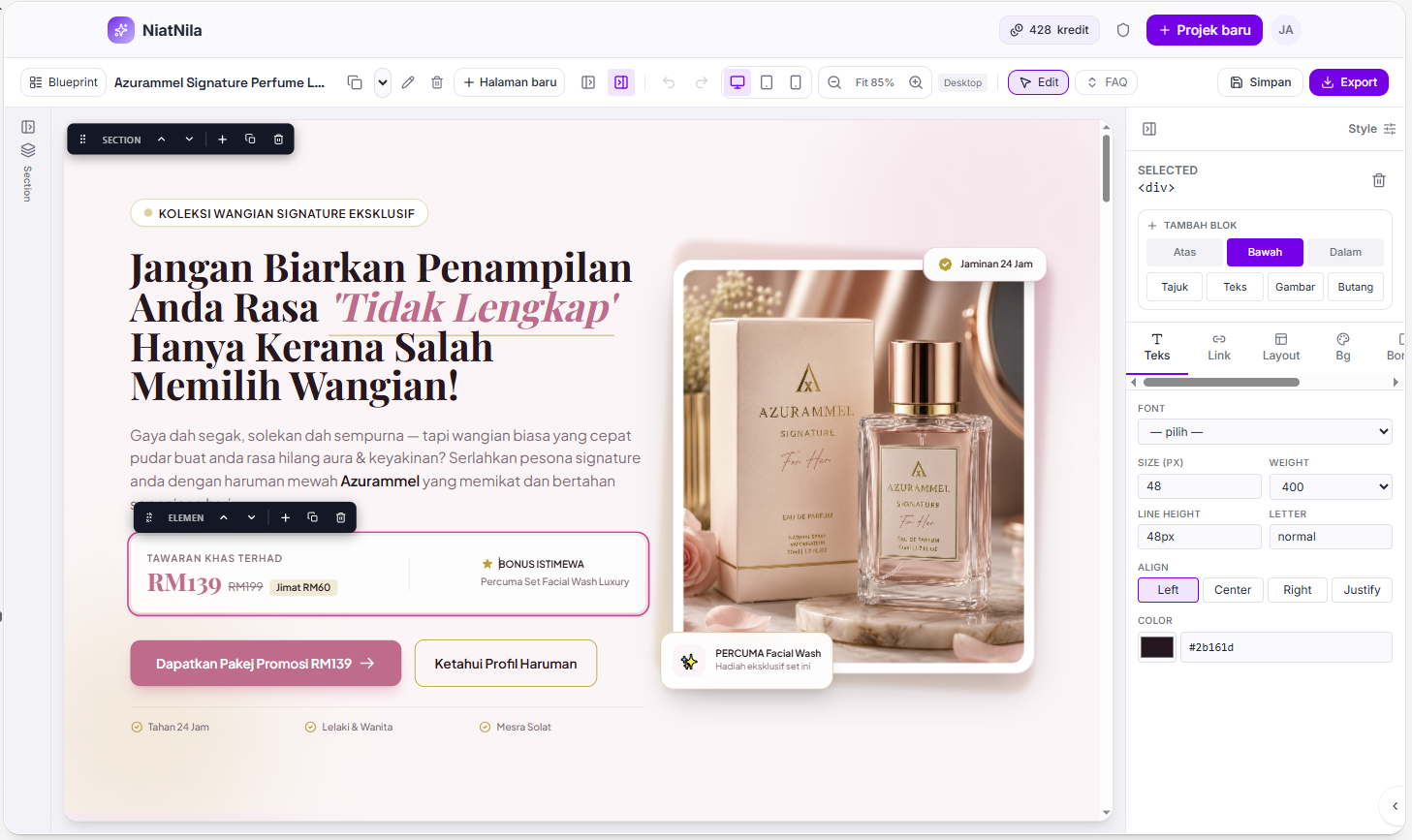The image size is (1412, 840).
Task: Duplicate the element from the ELEMEN toolbar
Action: click(313, 517)
